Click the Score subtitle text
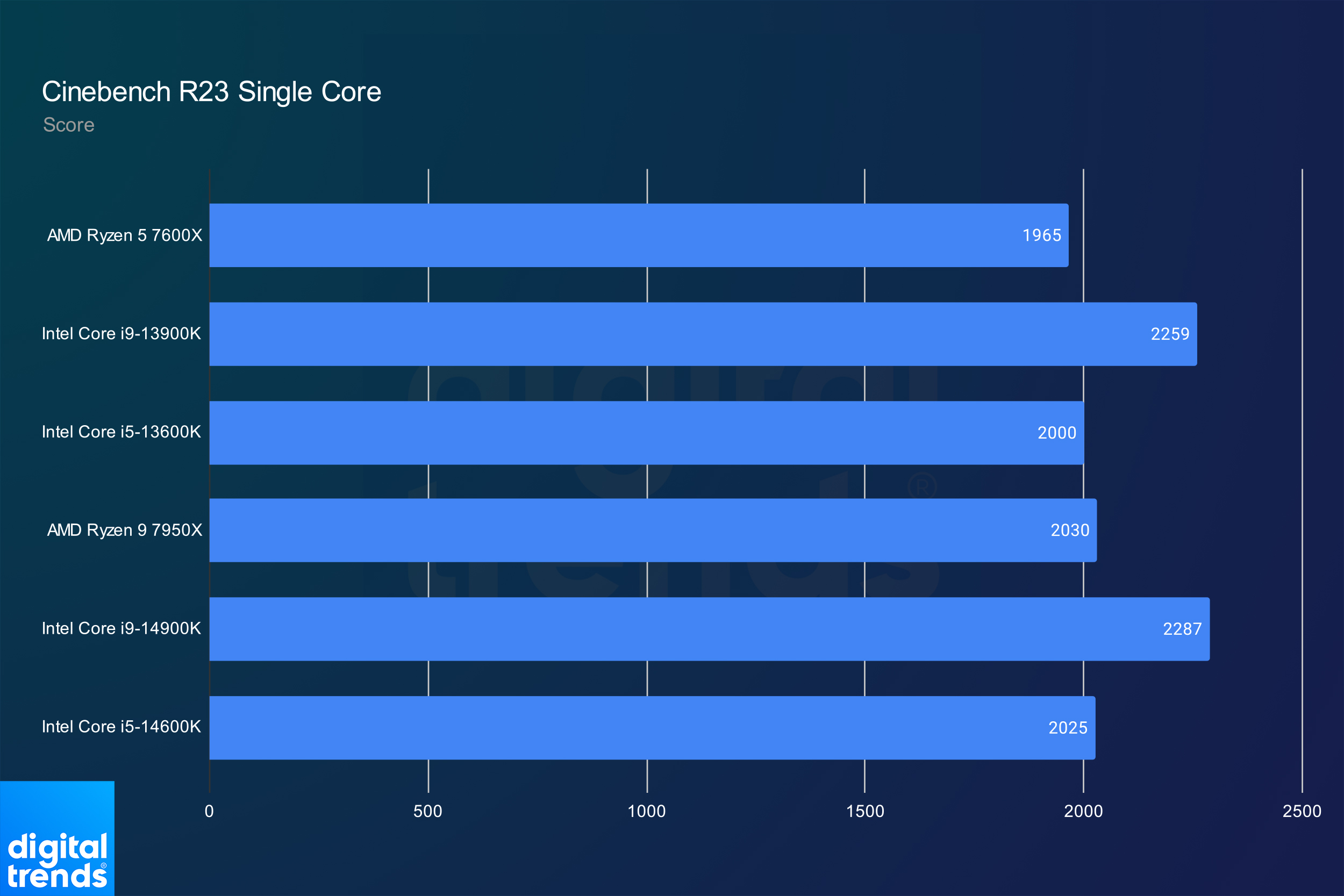The width and height of the screenshot is (1344, 896). tap(69, 125)
